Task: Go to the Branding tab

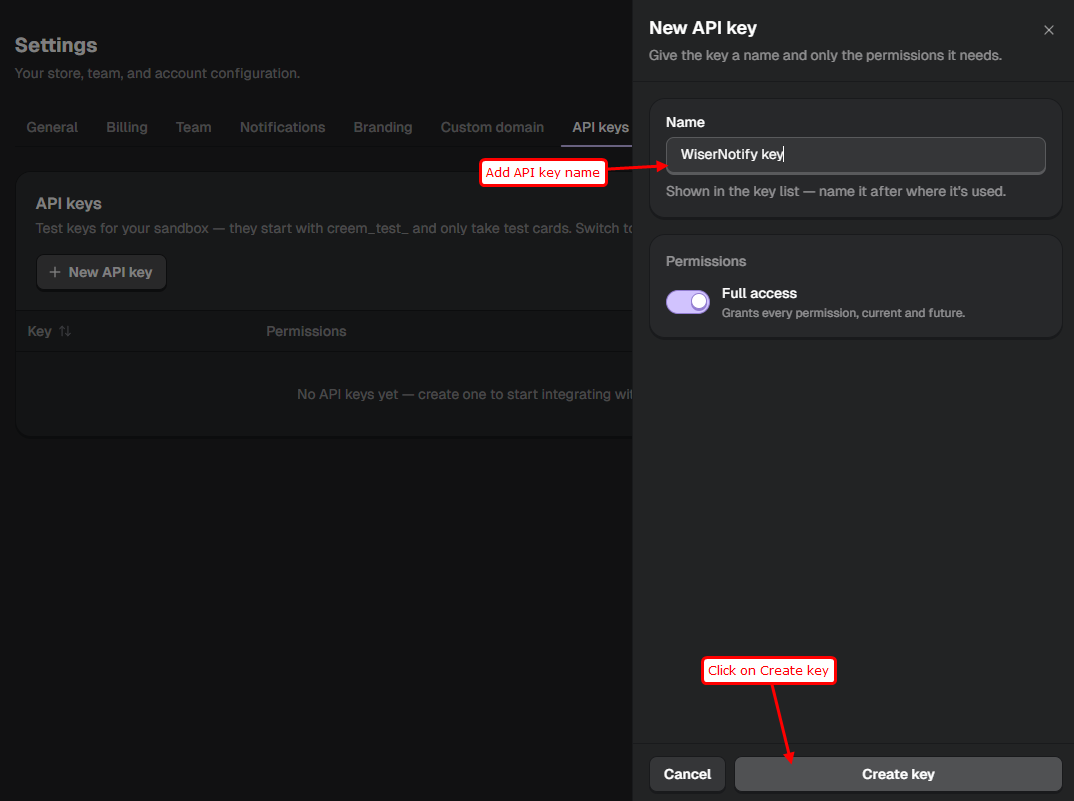Action: coord(382,127)
